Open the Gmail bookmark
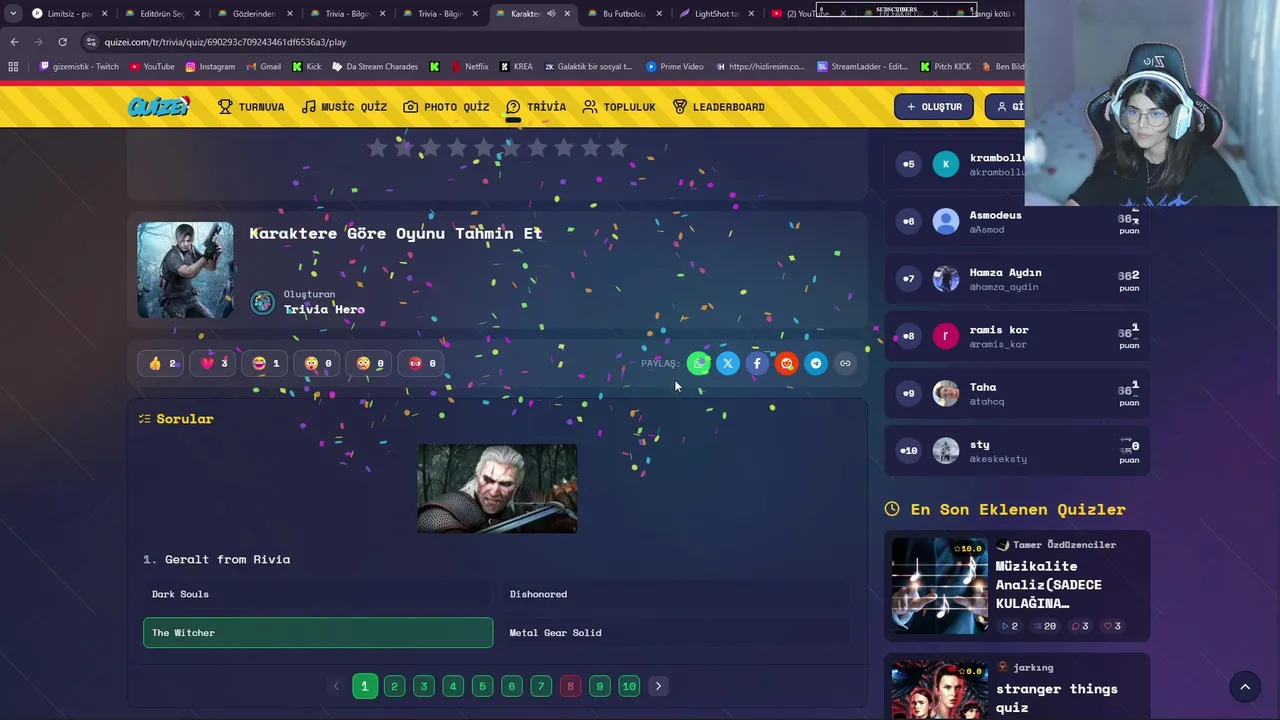The width and height of the screenshot is (1280, 720). [x=263, y=67]
